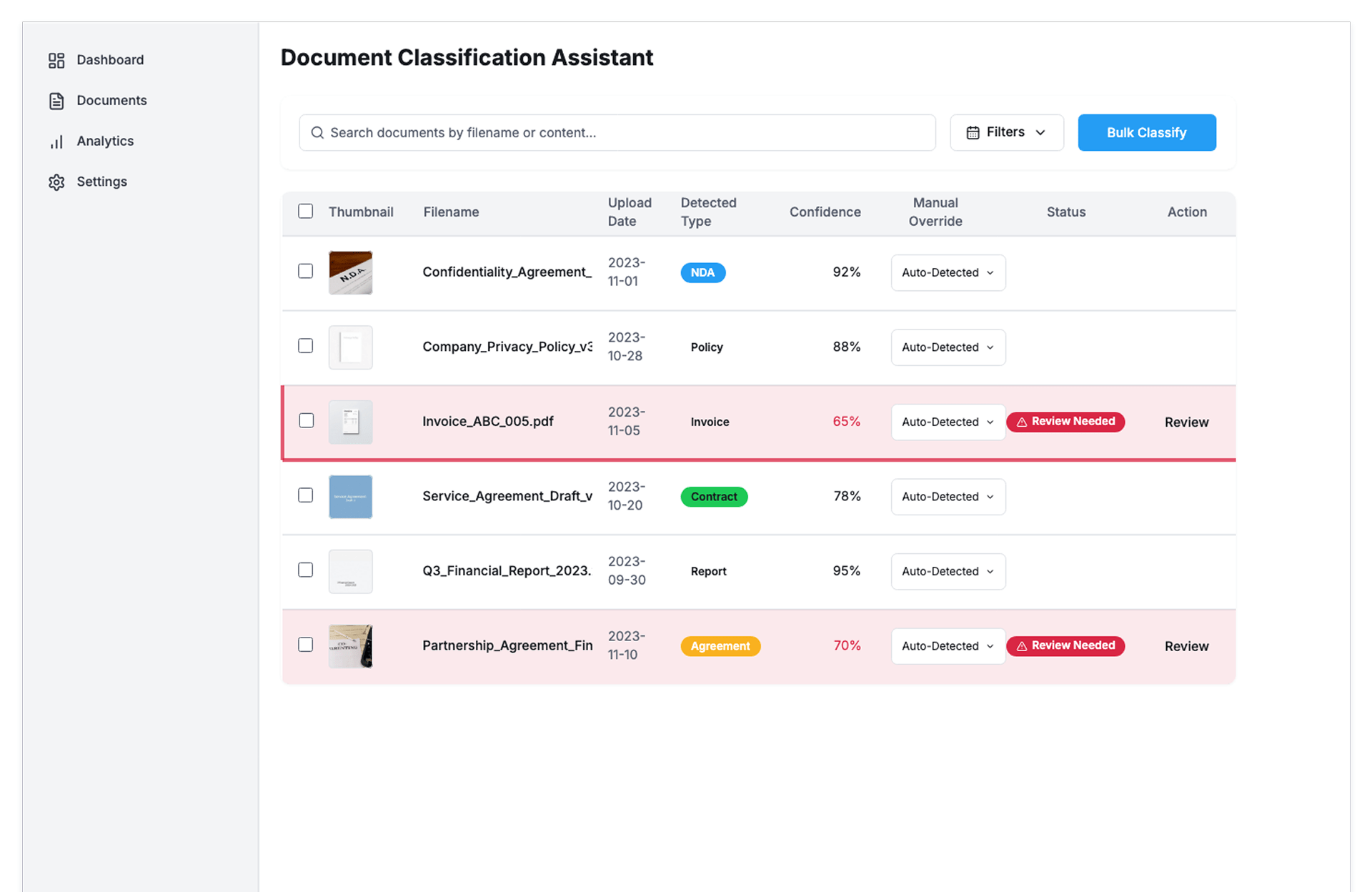Screen dimensions: 1372x892
Task: Click the green Contract type badge
Action: (713, 497)
